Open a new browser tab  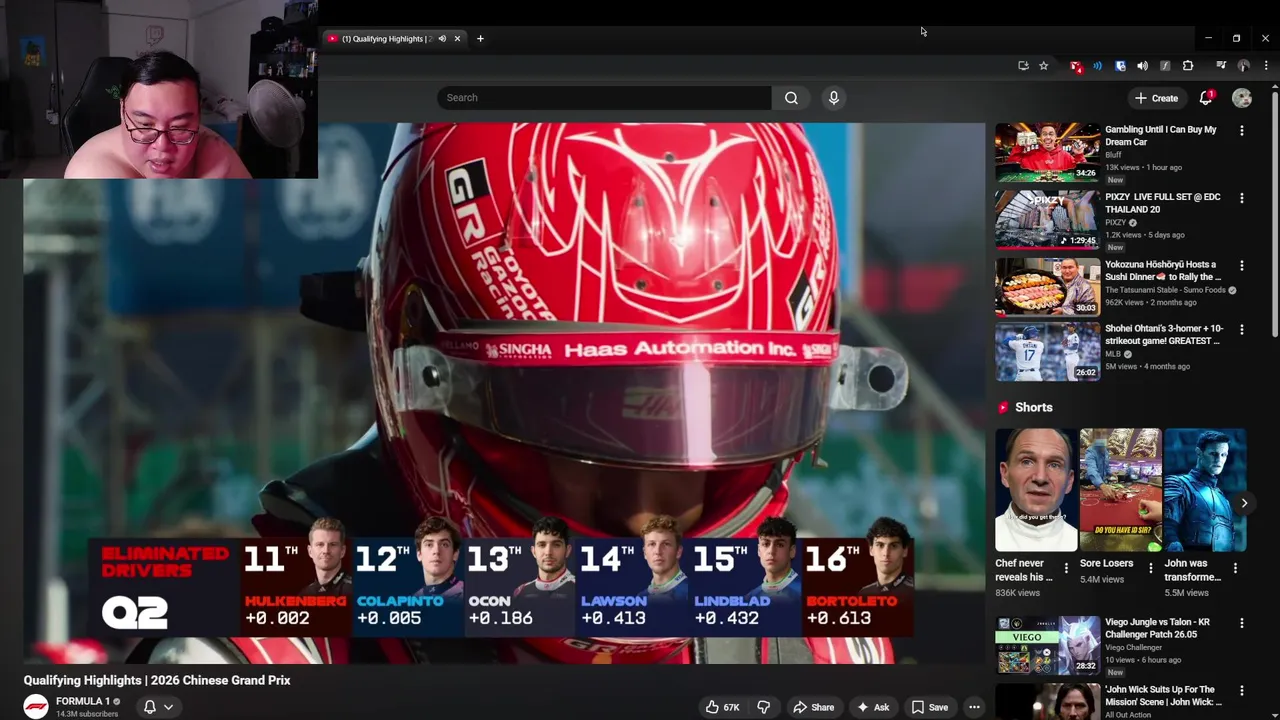point(480,39)
